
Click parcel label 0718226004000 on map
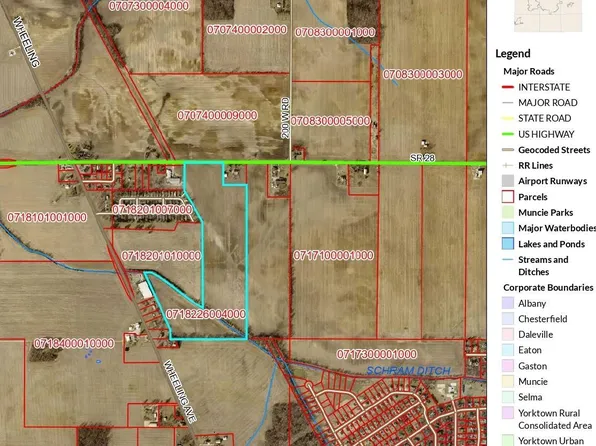coord(206,314)
